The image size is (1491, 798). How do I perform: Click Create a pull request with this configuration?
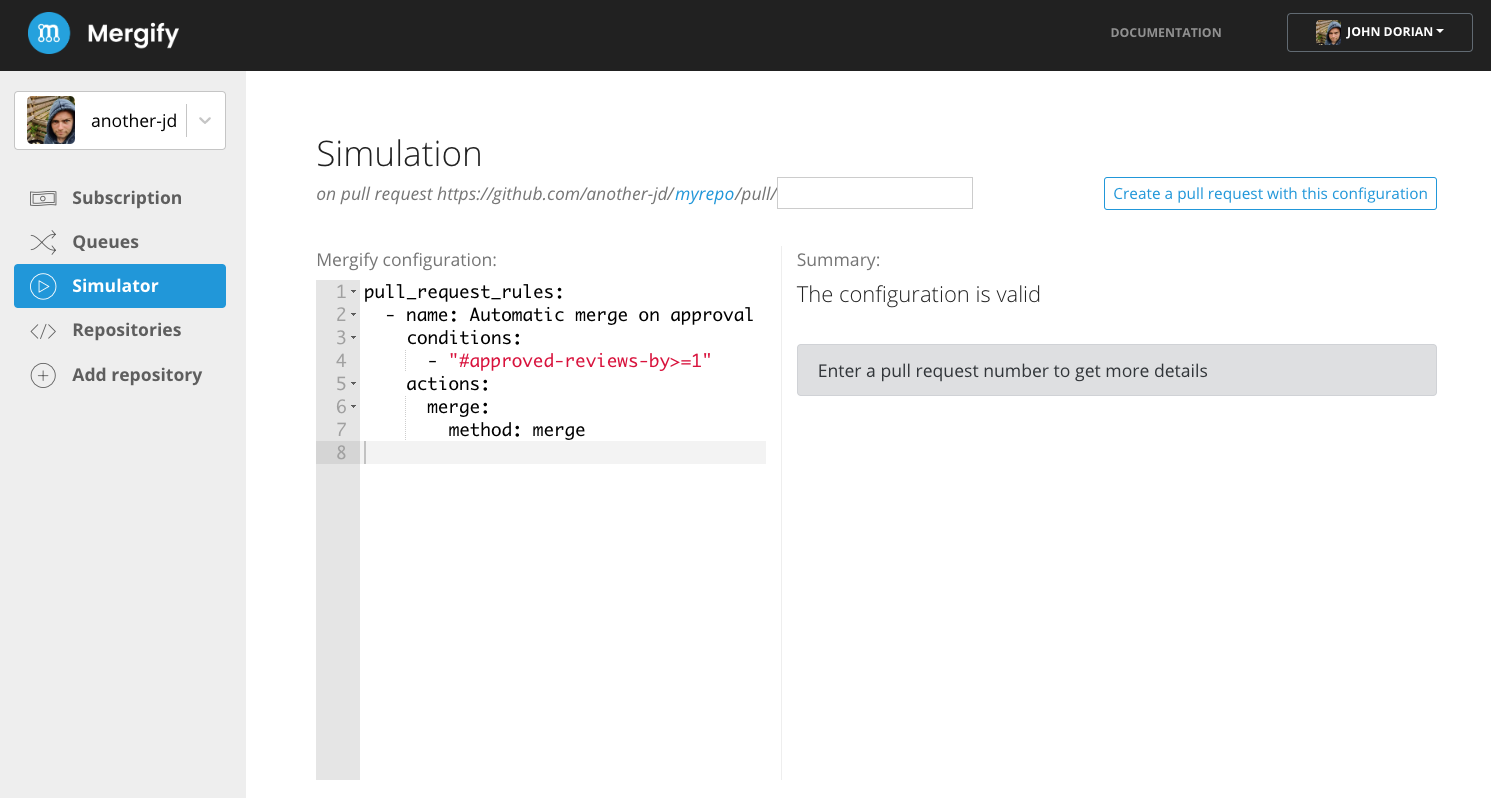point(1270,194)
